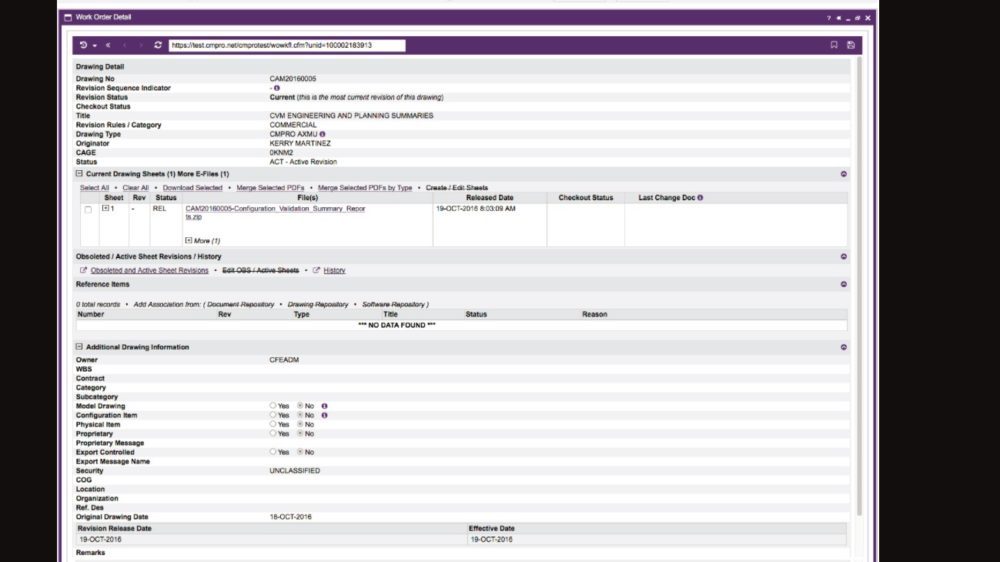Click info icon on Model Drawing row
This screenshot has height=562, width=1000.
324,406
